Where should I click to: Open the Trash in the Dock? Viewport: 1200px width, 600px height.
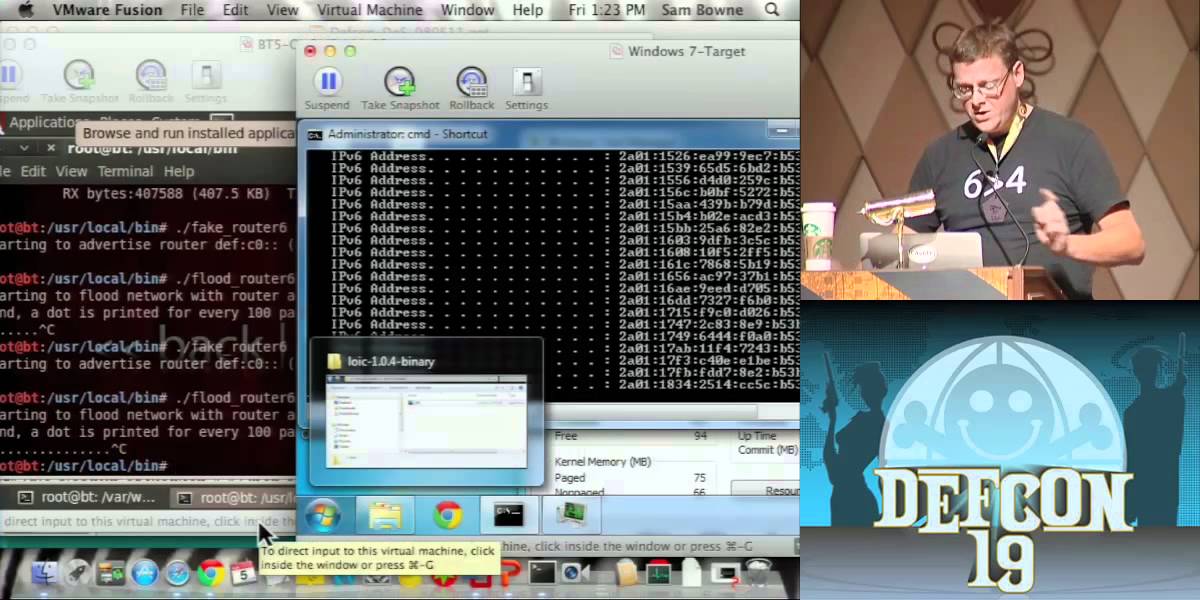758,574
